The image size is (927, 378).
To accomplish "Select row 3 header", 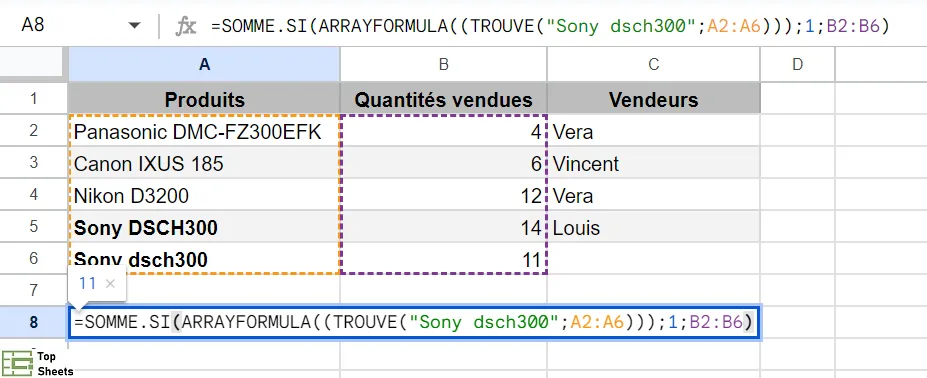I will click(x=34, y=163).
